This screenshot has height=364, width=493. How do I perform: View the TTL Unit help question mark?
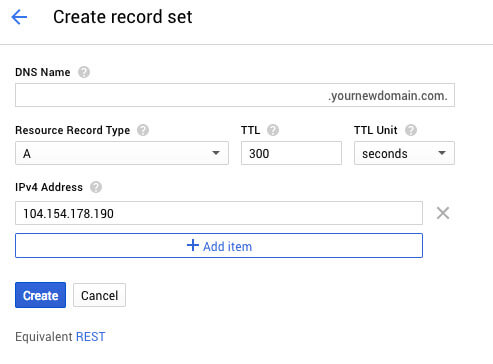point(411,130)
